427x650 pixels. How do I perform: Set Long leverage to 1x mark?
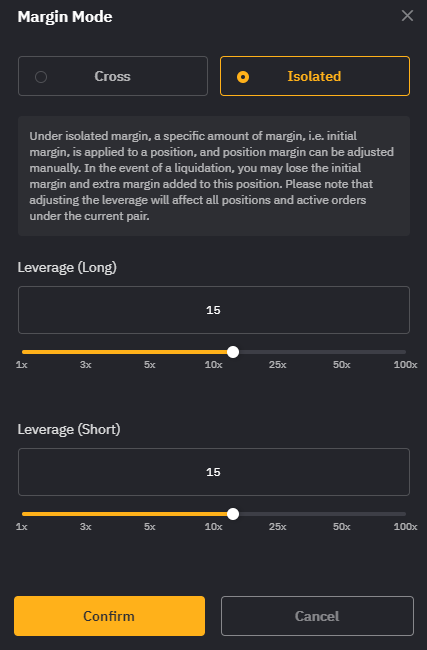22,364
